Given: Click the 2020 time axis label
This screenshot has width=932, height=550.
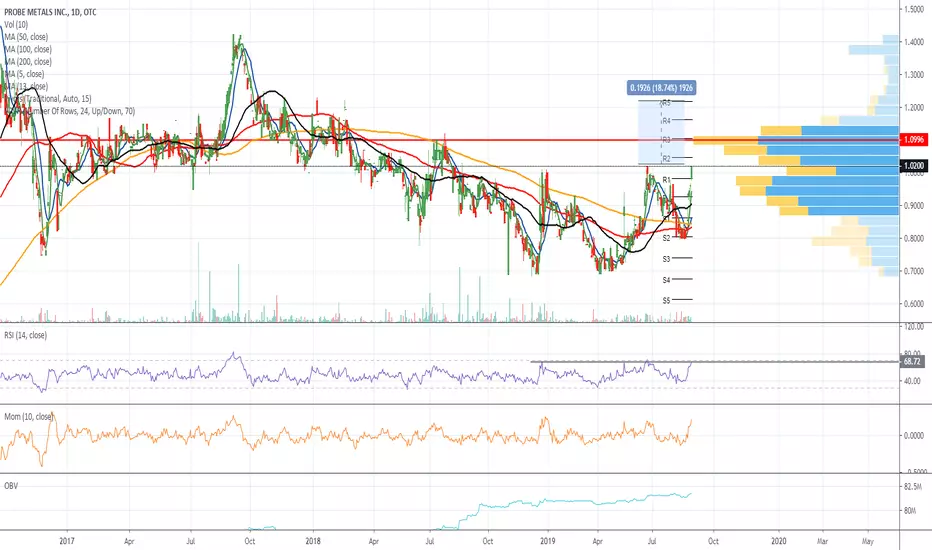Looking at the screenshot, I should click(x=779, y=541).
